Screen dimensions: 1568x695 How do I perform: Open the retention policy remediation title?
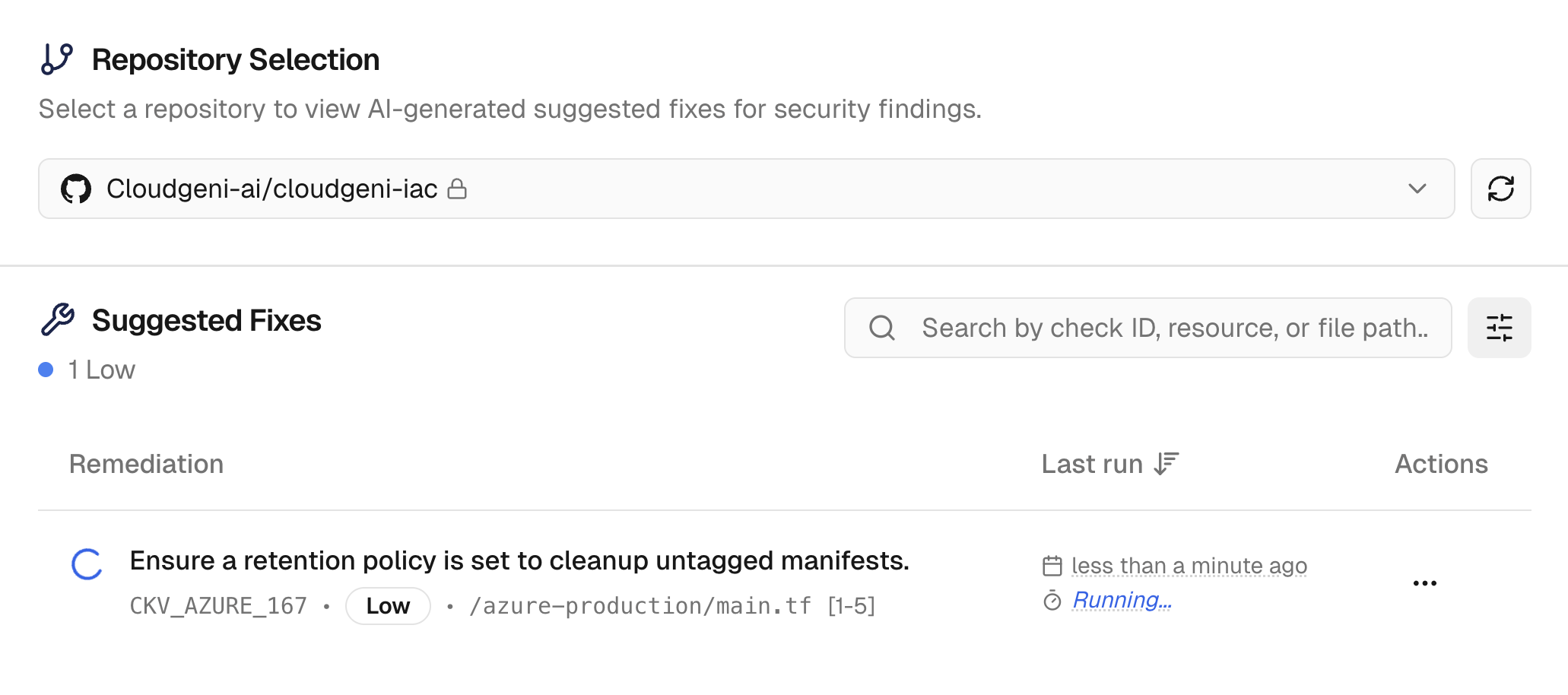(x=519, y=561)
